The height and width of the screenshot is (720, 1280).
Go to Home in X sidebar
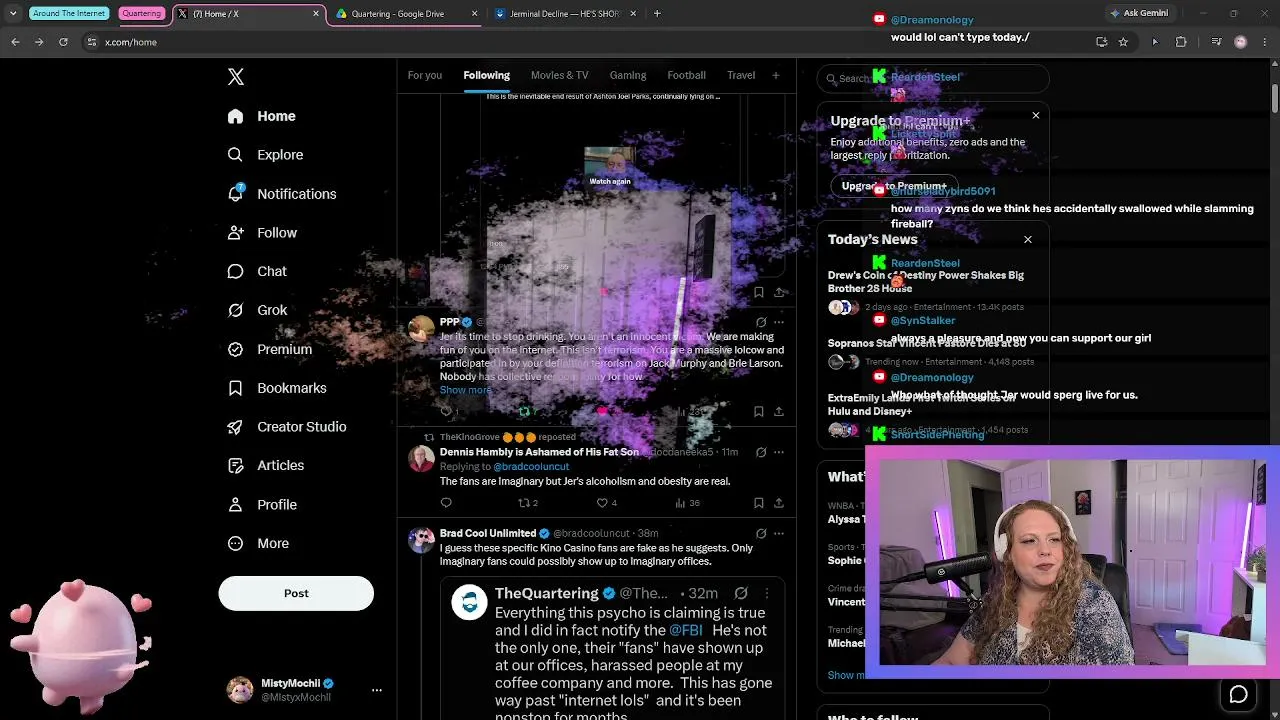pyautogui.click(x=261, y=116)
